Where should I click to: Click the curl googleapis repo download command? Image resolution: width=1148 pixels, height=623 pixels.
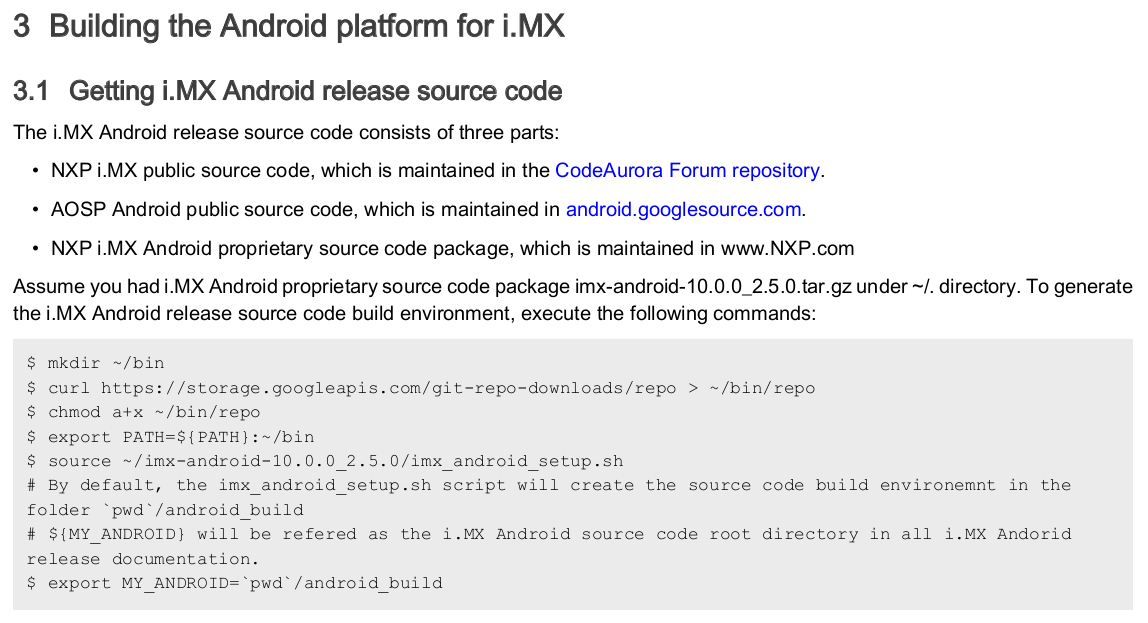point(421,388)
